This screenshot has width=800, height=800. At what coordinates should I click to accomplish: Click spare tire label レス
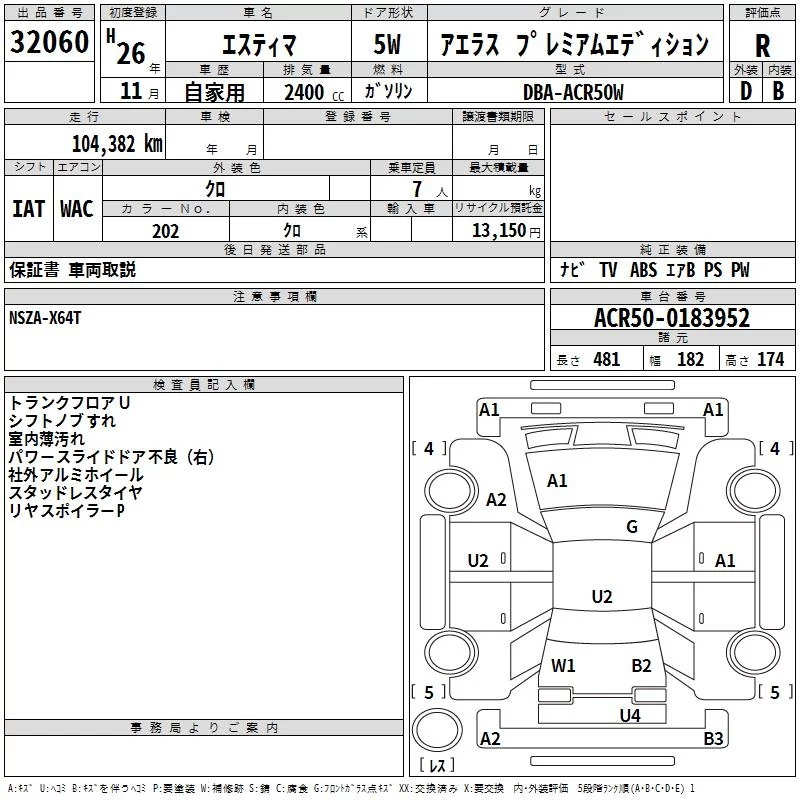pos(437,764)
